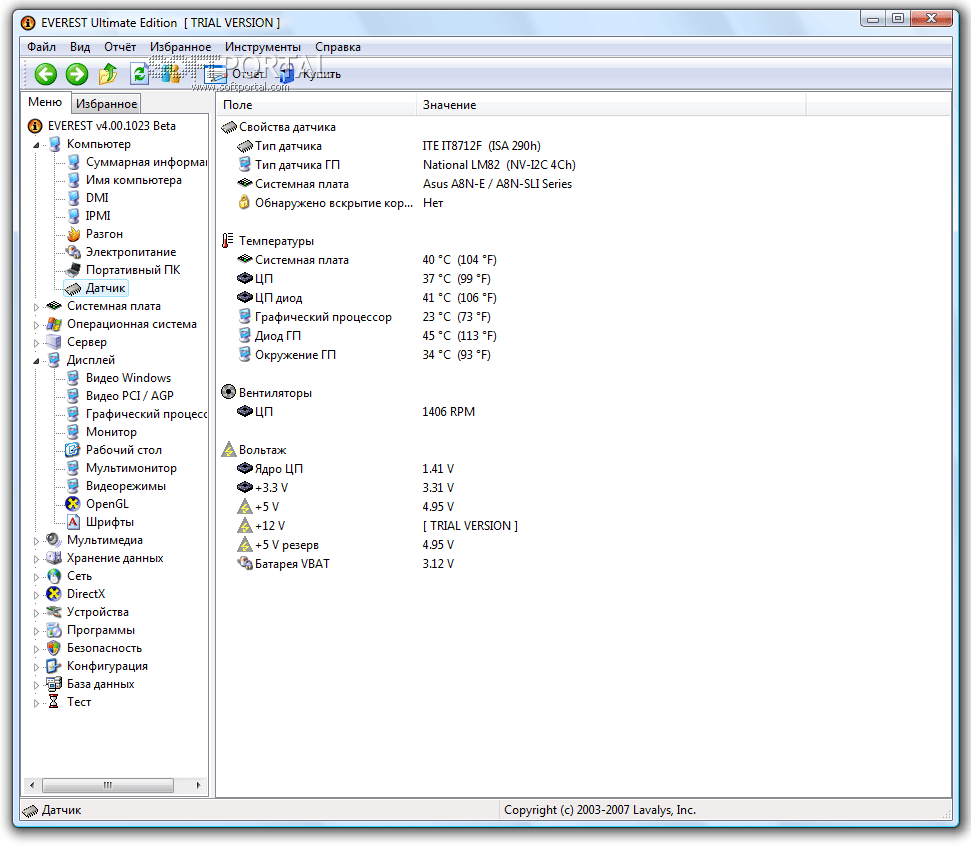Image resolution: width=971 pixels, height=846 pixels.
Task: Click the Значение column header
Action: pos(611,105)
